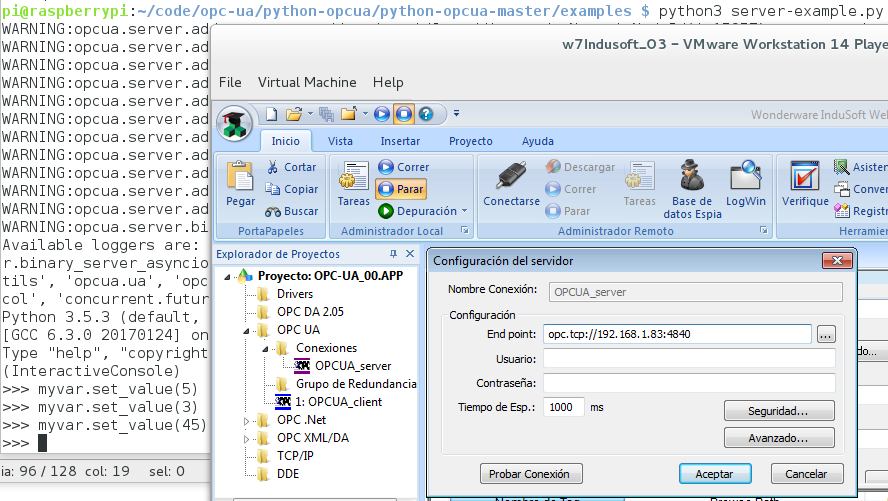Open project folder icon in quick toolbar

[x=294, y=114]
